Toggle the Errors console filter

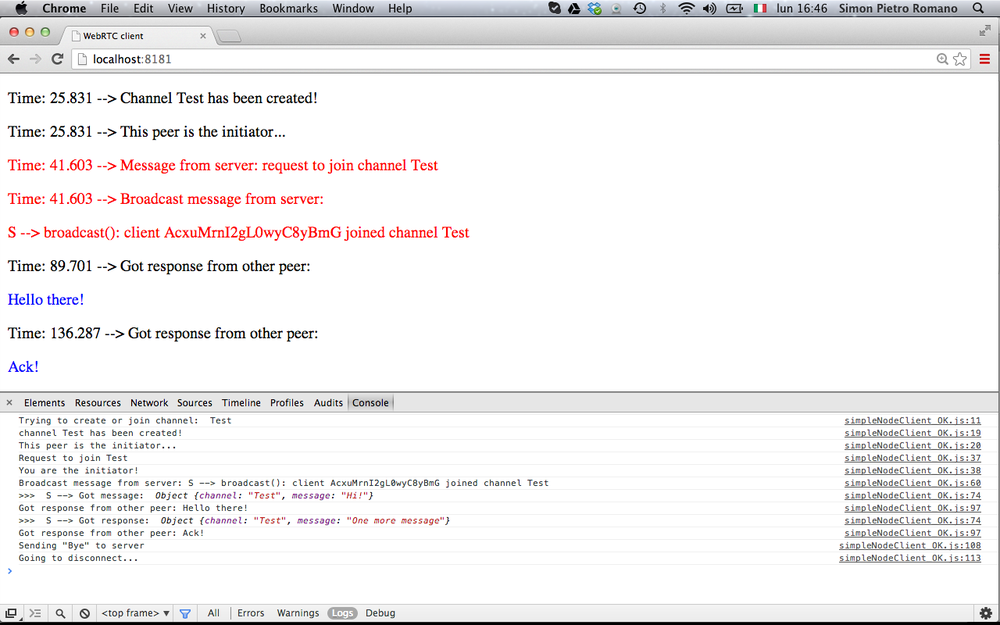250,613
